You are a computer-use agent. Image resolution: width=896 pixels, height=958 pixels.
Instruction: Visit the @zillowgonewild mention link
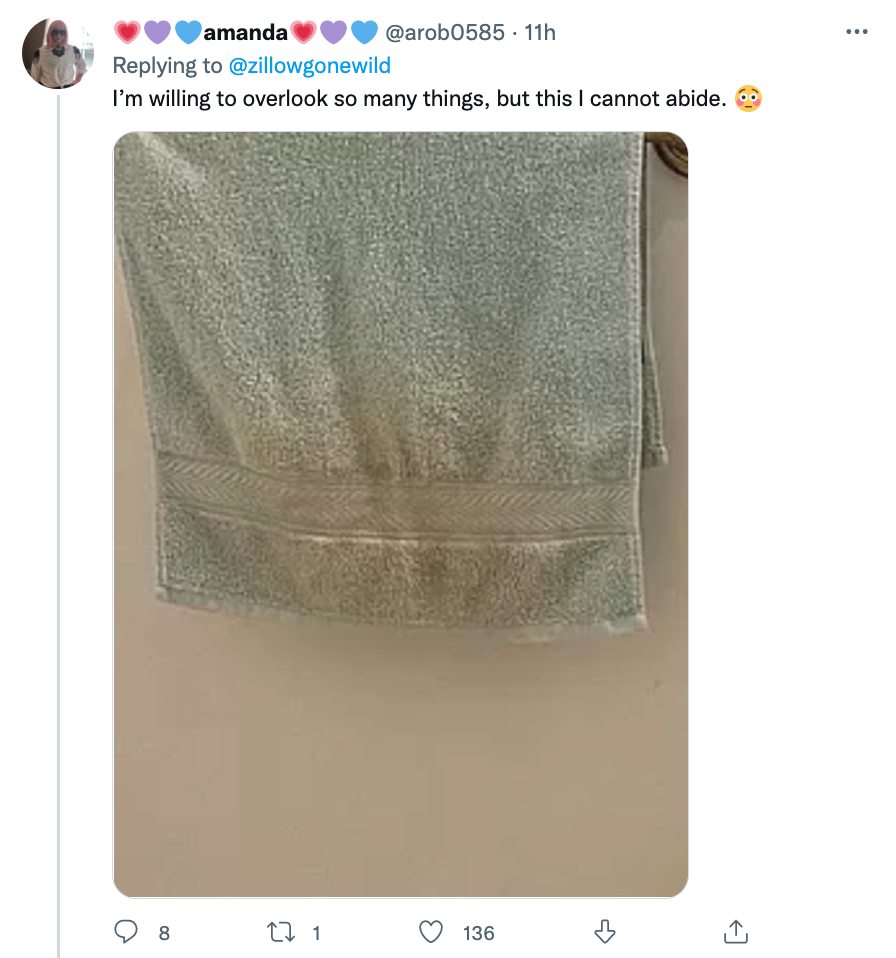click(310, 65)
